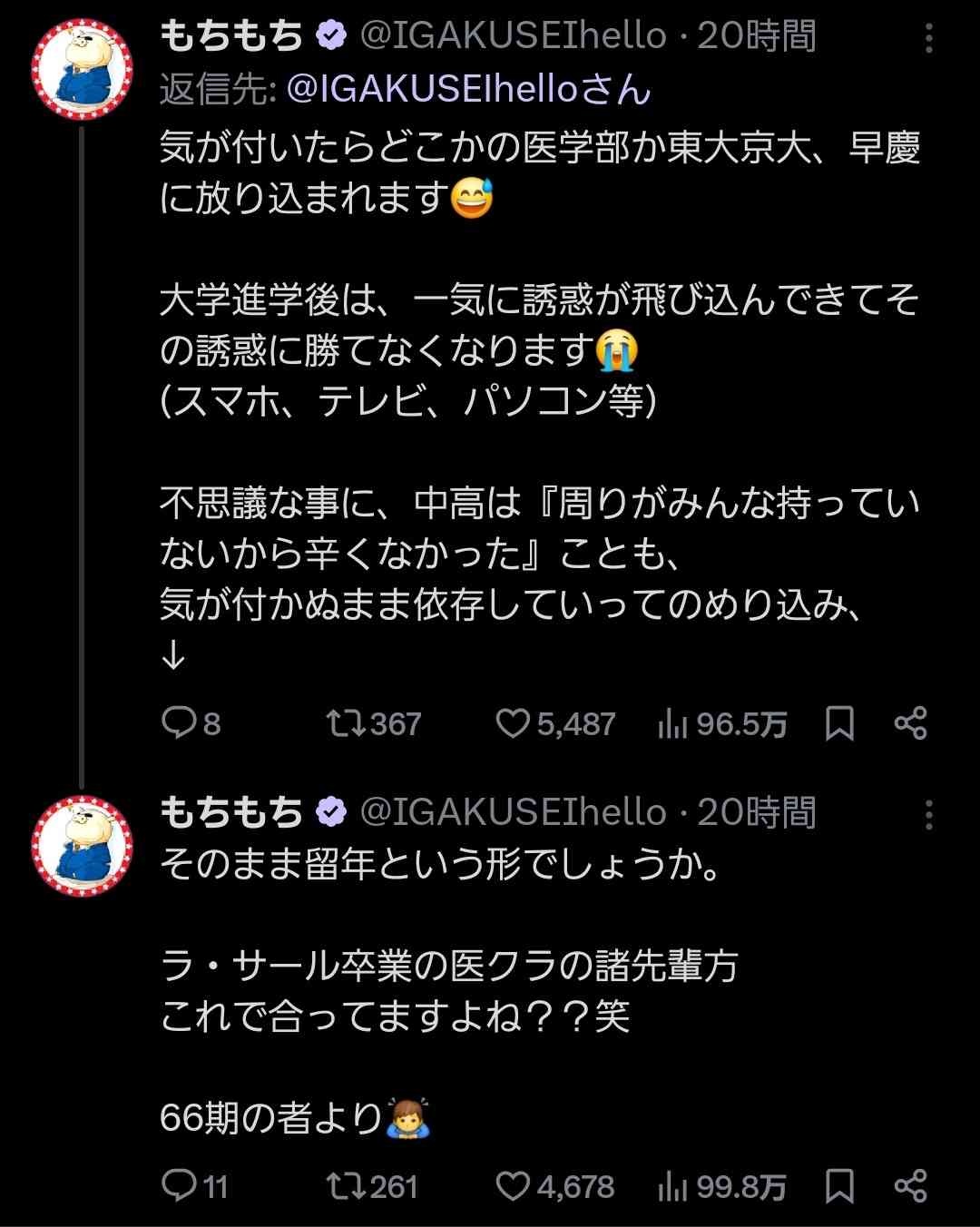Open more options menu on second tweet
Screen dimensions: 980x1227
(928, 815)
